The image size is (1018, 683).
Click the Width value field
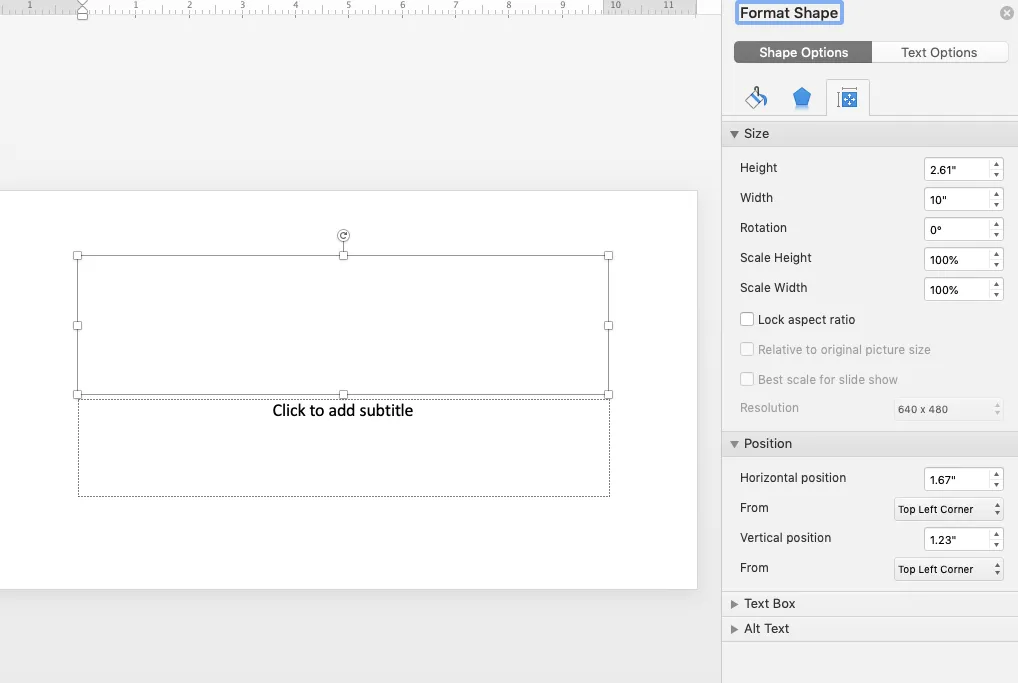956,199
